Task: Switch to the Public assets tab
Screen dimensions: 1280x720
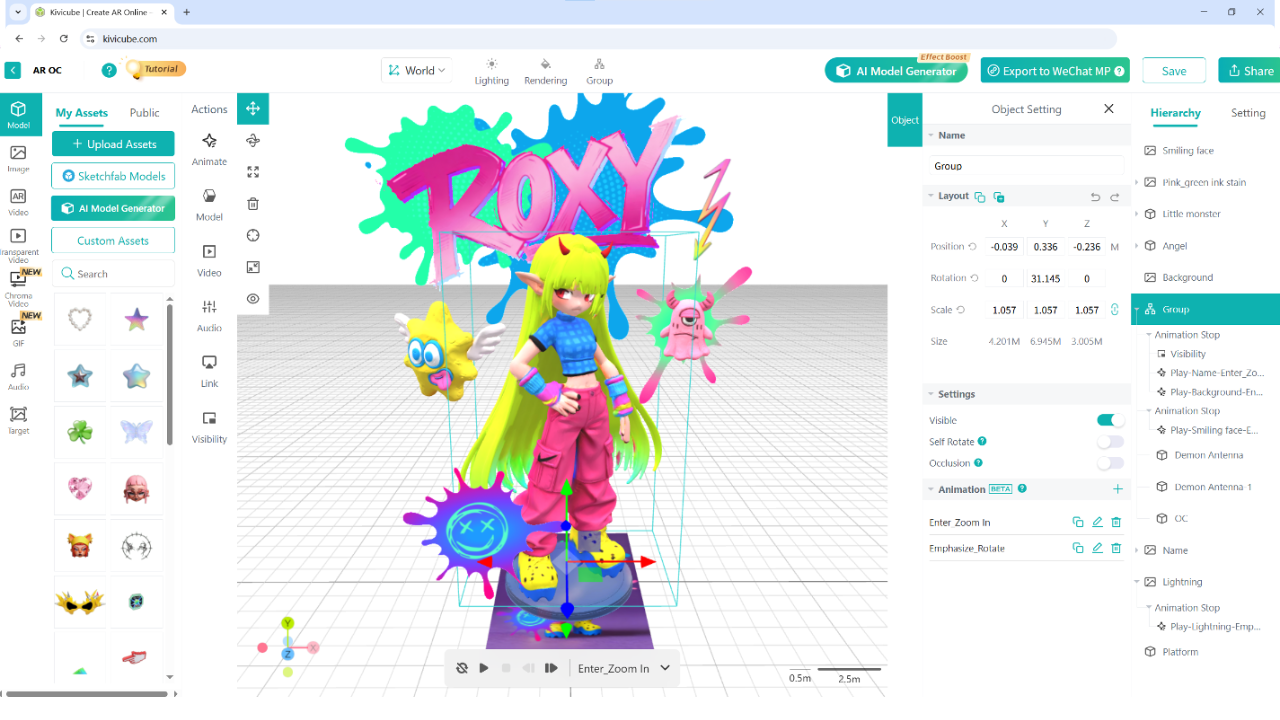Action: coord(144,113)
